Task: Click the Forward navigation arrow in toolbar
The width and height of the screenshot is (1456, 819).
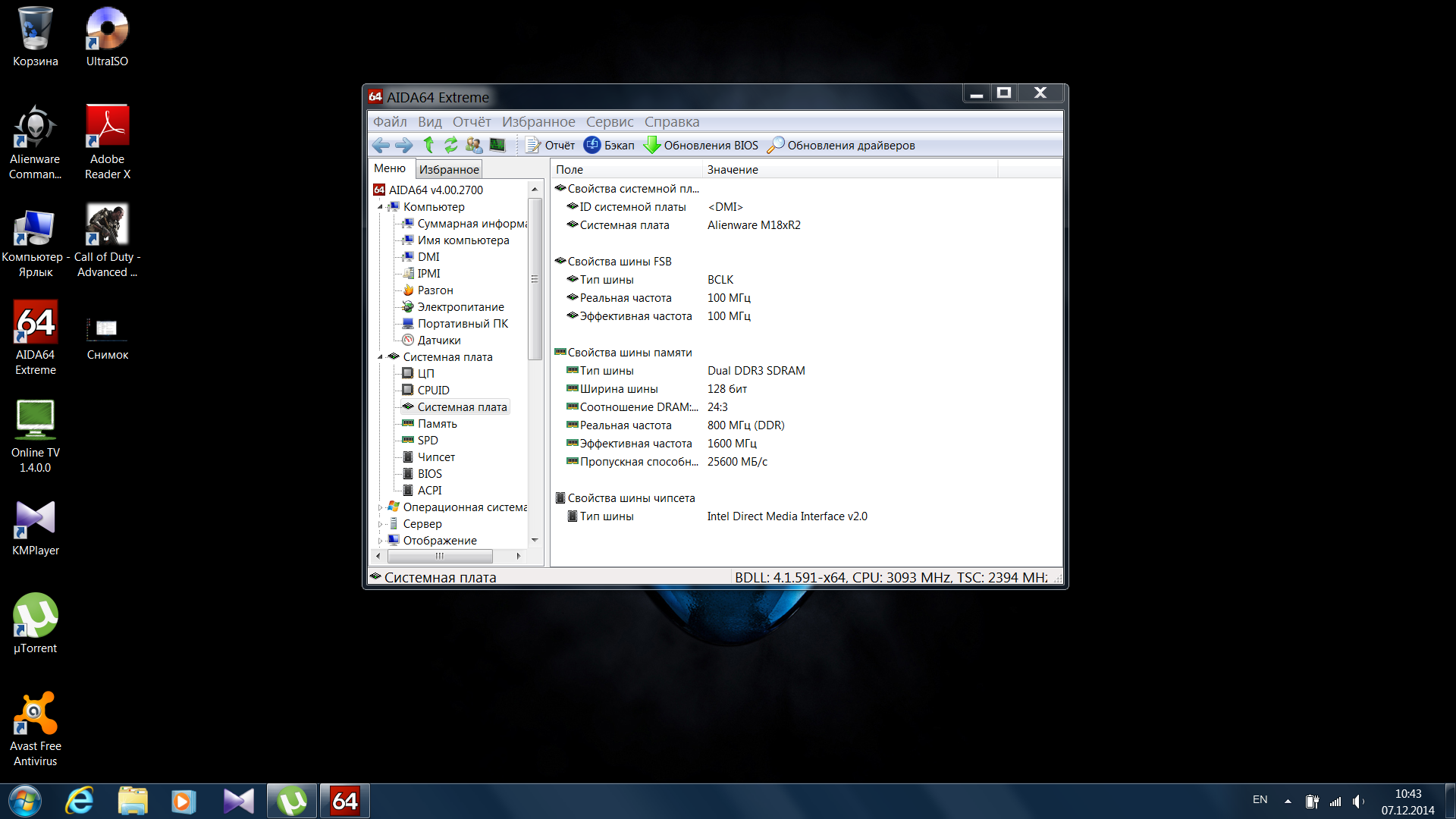Action: click(x=404, y=145)
